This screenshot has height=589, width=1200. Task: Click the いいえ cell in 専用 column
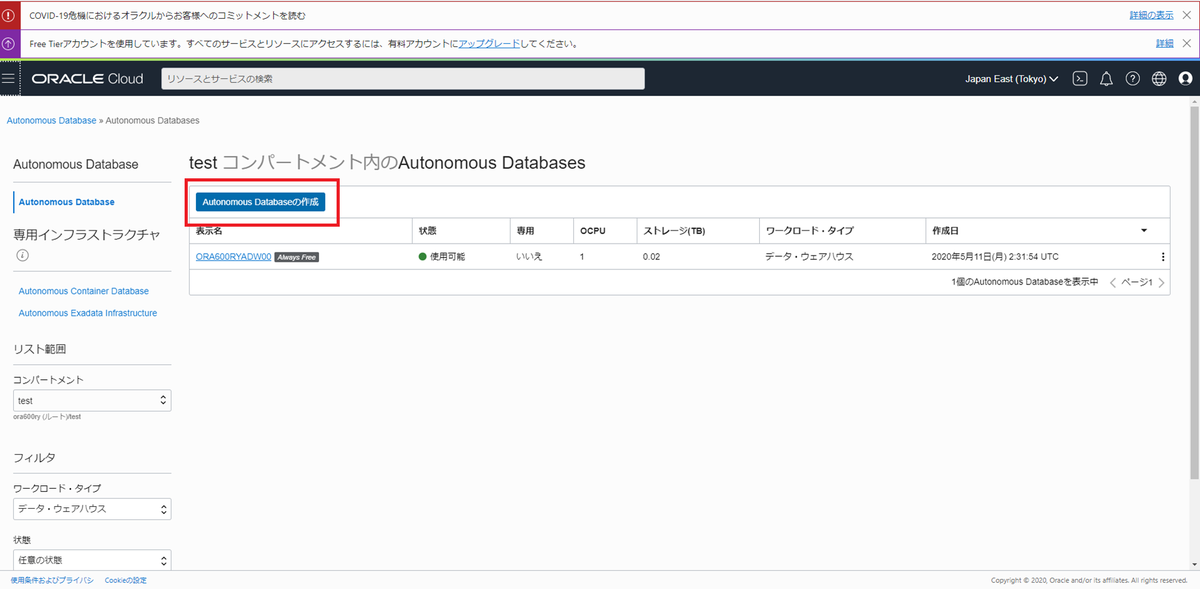coord(529,256)
